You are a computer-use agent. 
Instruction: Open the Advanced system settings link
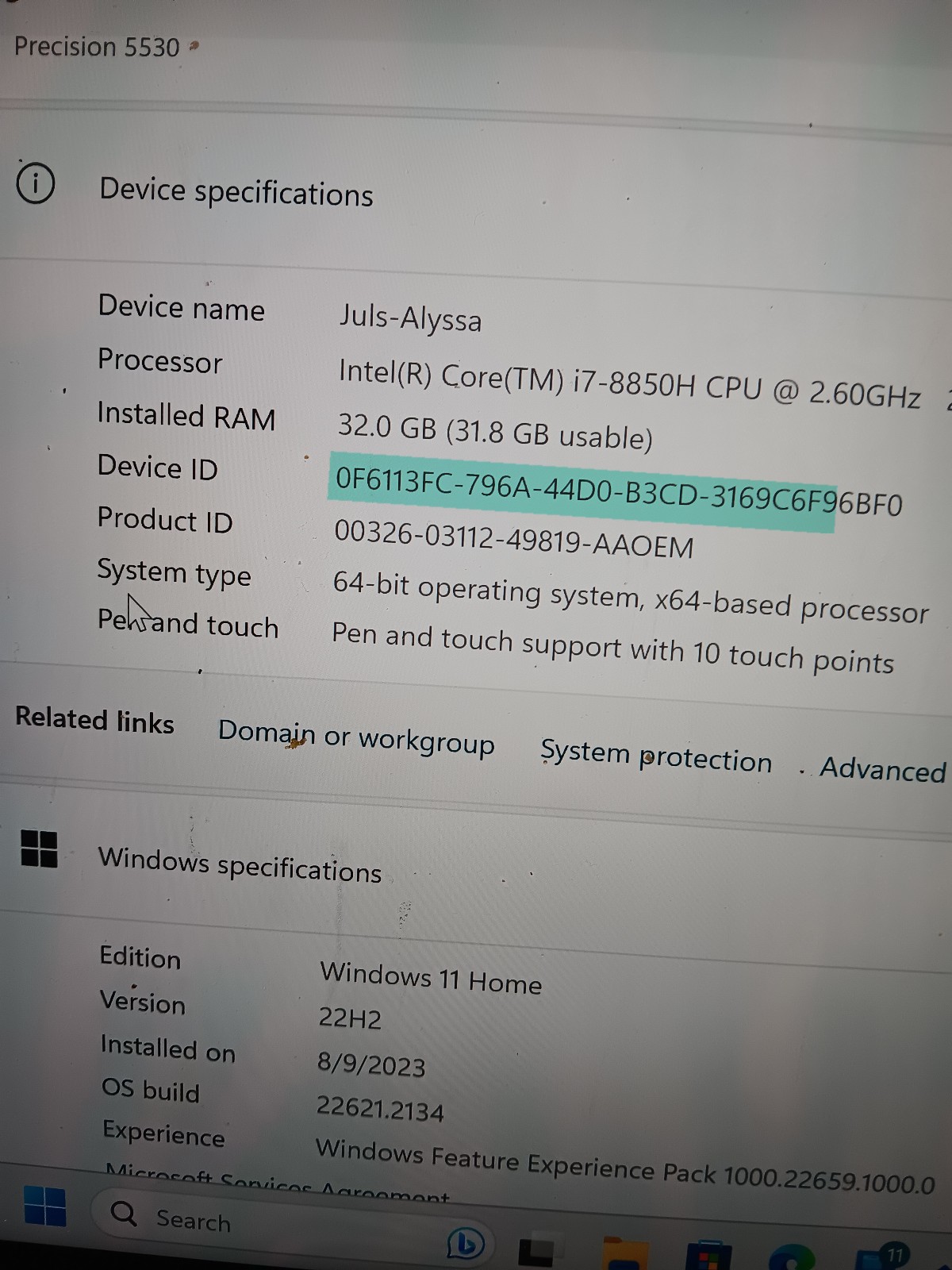coord(883,769)
